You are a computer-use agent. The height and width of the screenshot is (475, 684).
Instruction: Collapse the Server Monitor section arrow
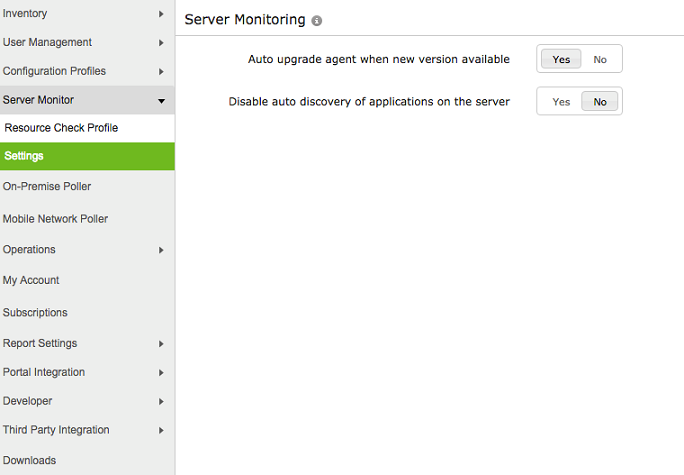(161, 101)
